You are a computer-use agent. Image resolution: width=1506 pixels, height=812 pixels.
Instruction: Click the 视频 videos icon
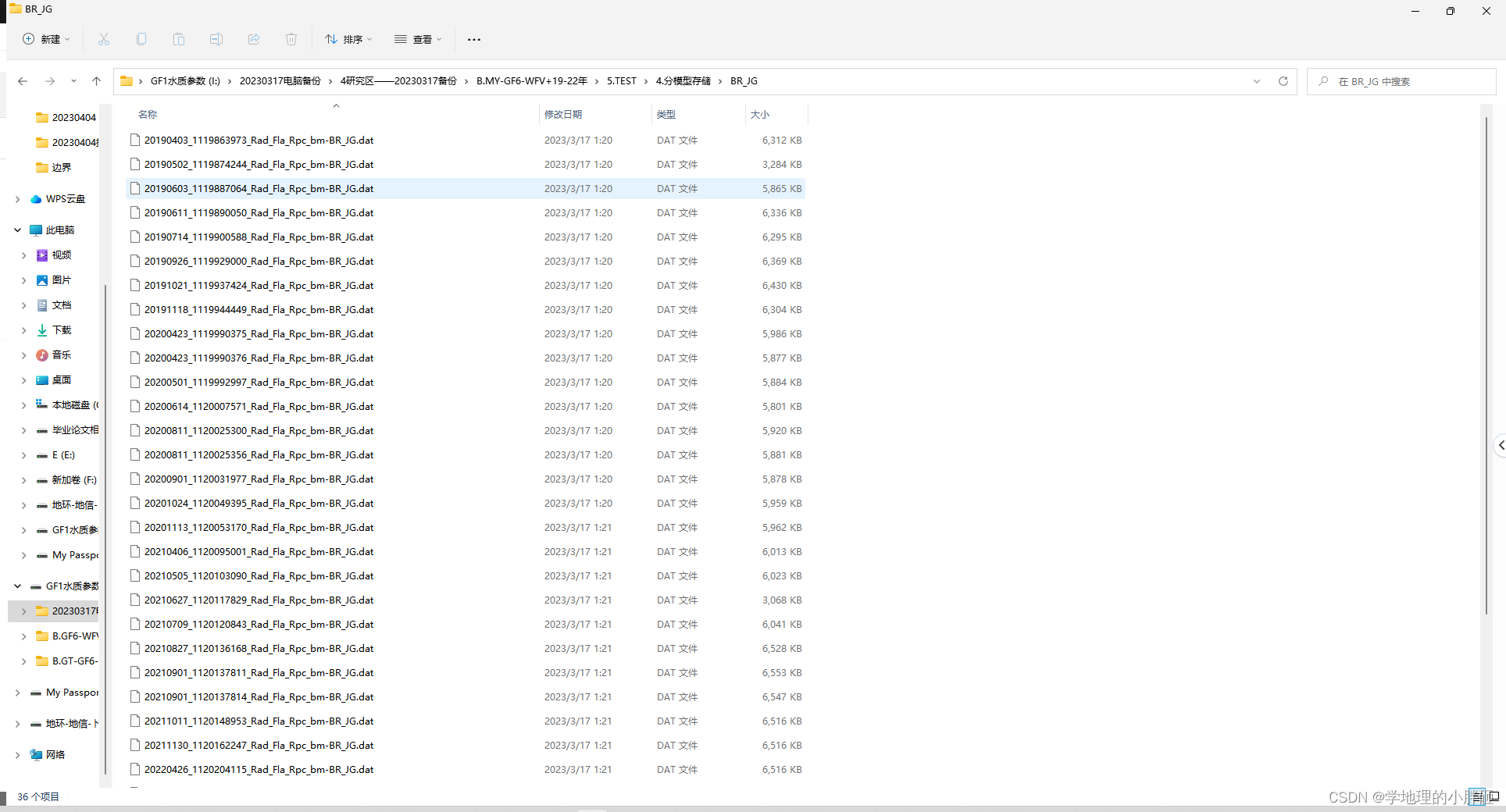pos(42,255)
